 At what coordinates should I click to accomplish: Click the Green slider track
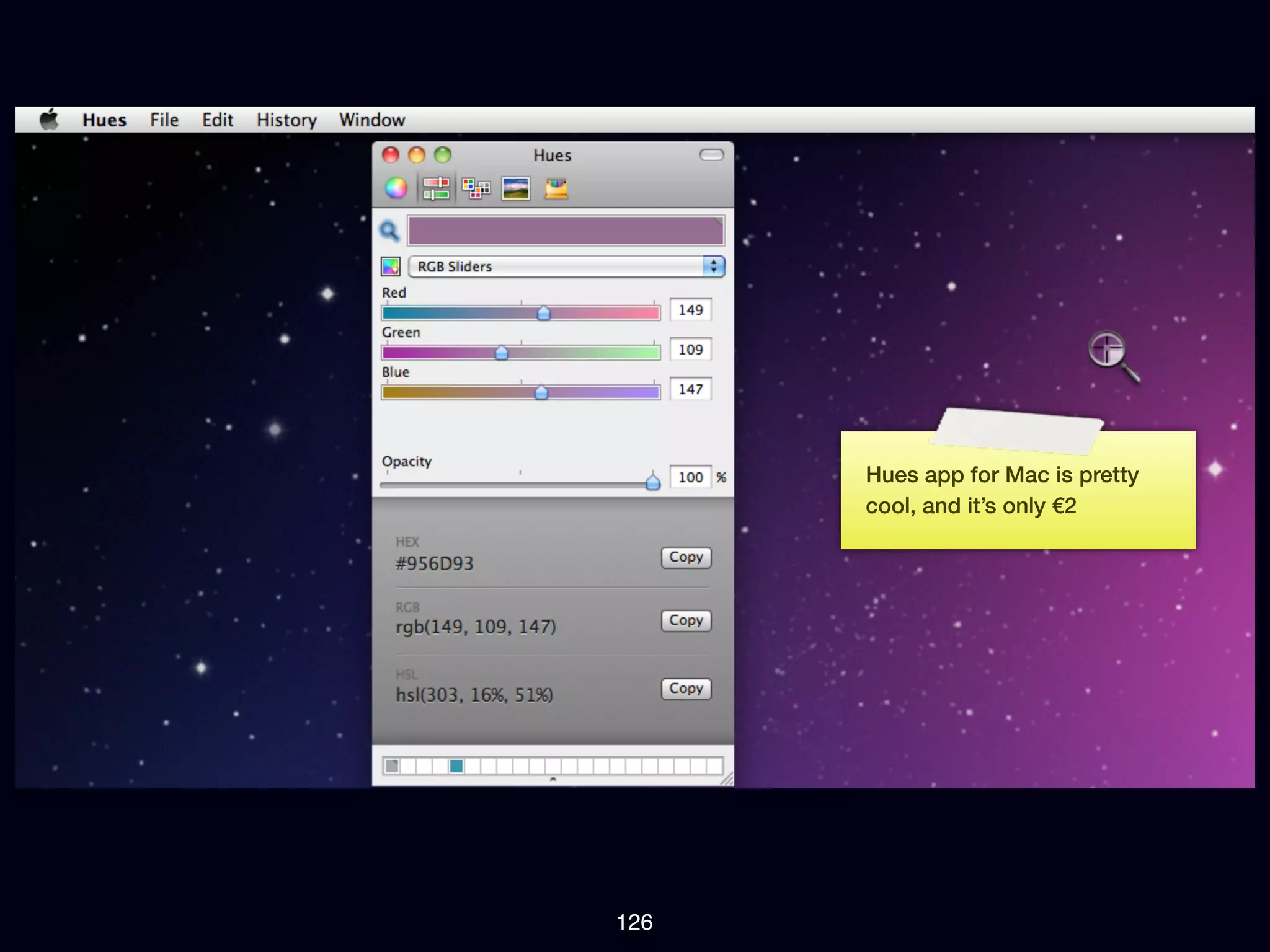tap(521, 353)
